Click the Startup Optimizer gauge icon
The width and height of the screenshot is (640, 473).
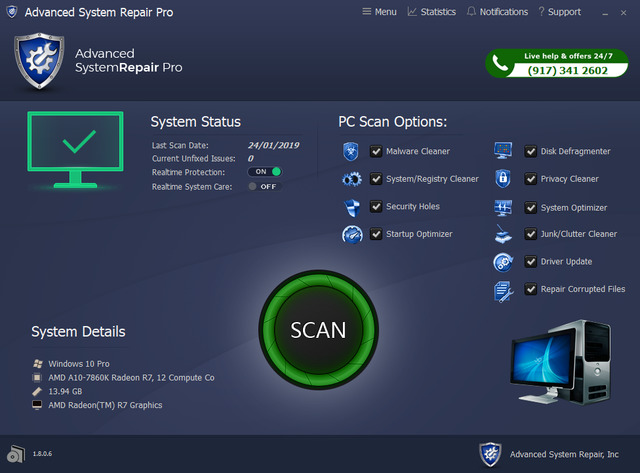(x=351, y=235)
